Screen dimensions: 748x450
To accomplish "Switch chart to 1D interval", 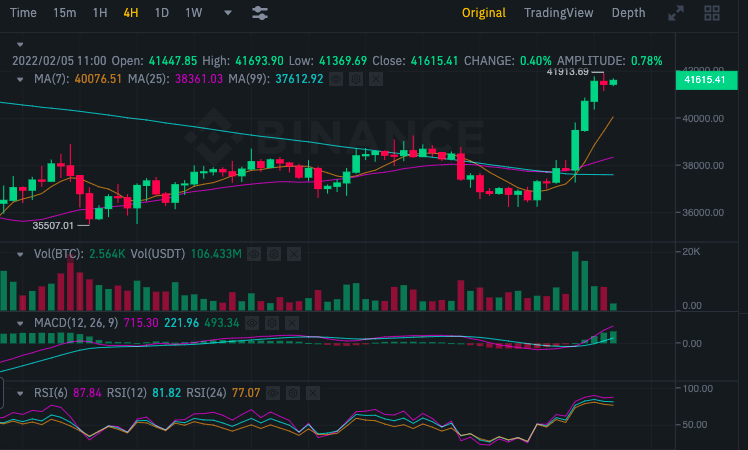I will 162,13.
